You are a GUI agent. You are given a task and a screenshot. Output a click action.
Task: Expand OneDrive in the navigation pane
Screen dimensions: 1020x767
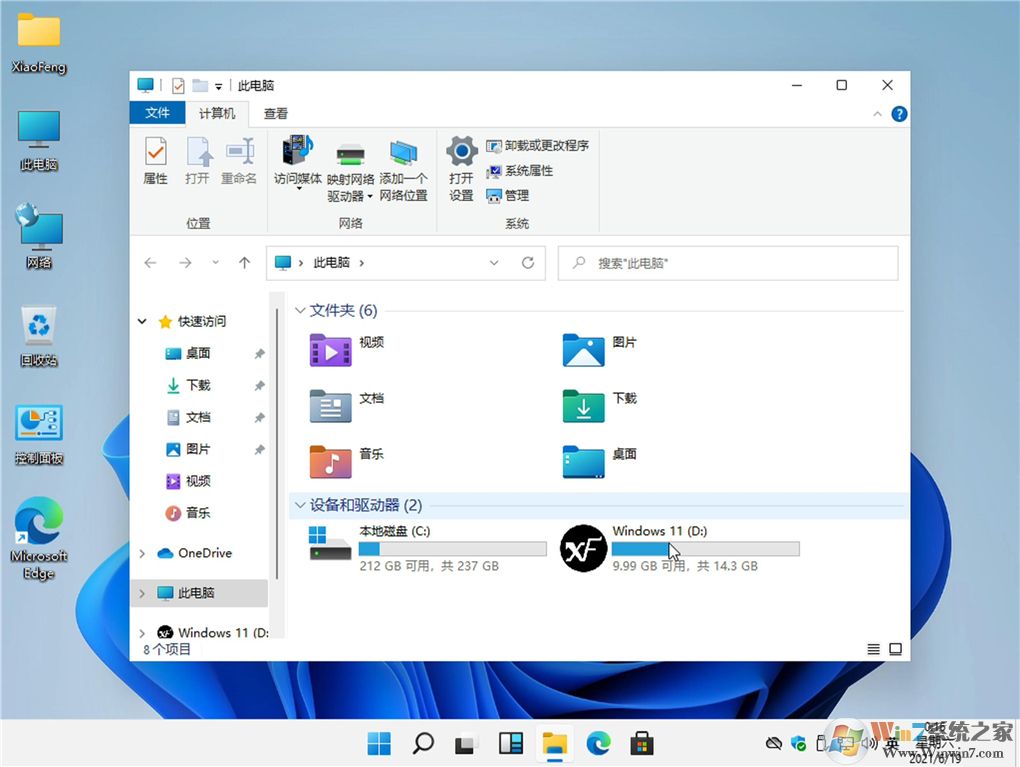point(141,553)
